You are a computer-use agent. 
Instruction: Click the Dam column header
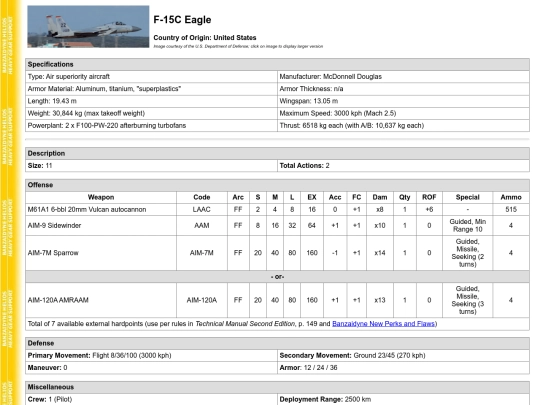tap(380, 197)
